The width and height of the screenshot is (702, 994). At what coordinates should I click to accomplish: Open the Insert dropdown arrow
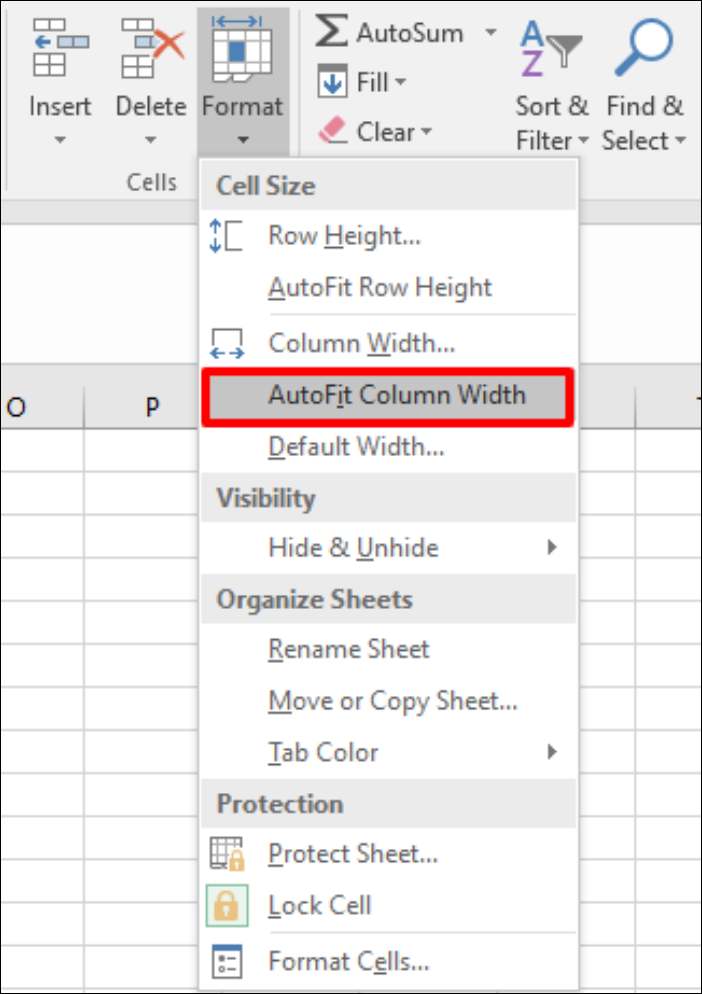click(x=59, y=140)
